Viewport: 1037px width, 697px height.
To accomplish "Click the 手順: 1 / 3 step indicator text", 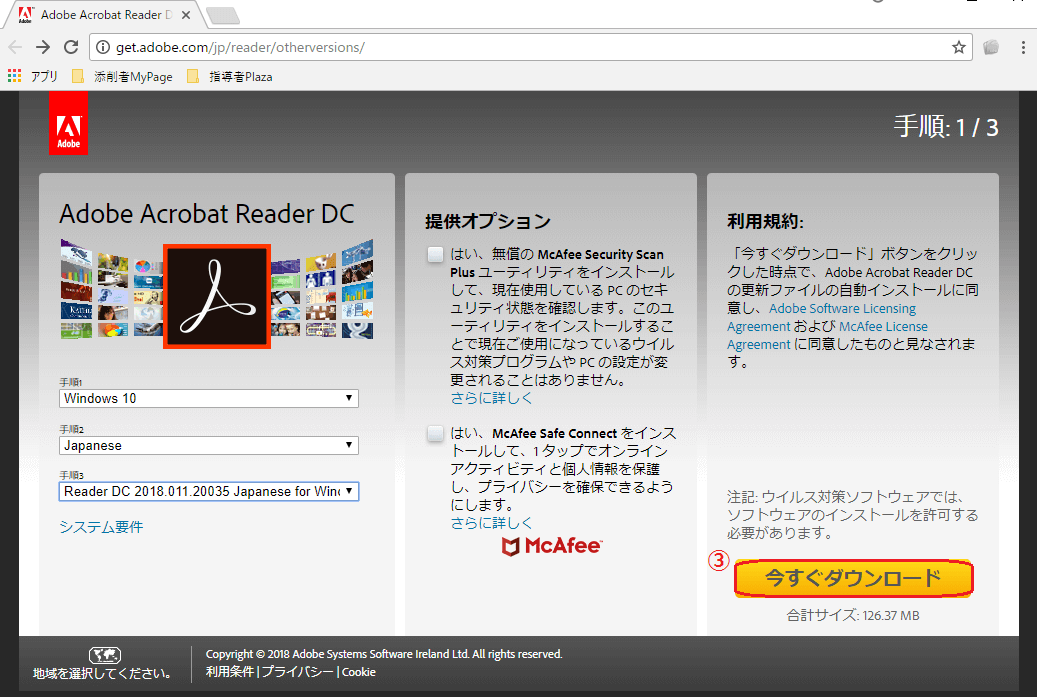I will click(x=946, y=126).
